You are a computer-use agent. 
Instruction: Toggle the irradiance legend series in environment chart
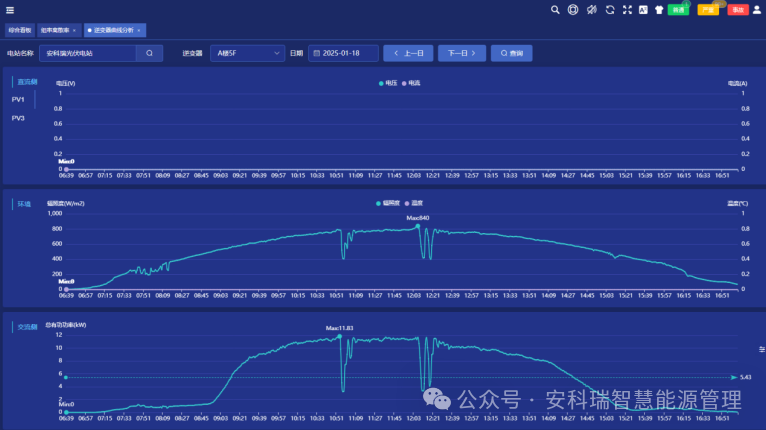tap(387, 203)
